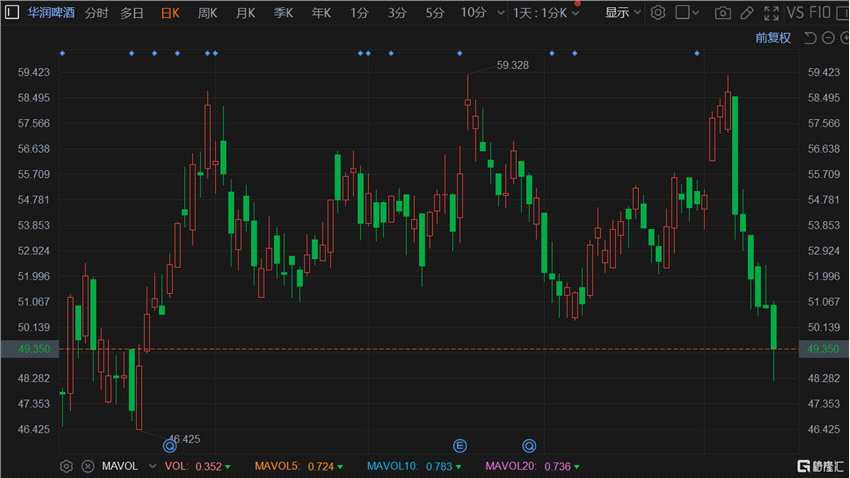
Task: Open the VS compare function
Action: pos(795,12)
